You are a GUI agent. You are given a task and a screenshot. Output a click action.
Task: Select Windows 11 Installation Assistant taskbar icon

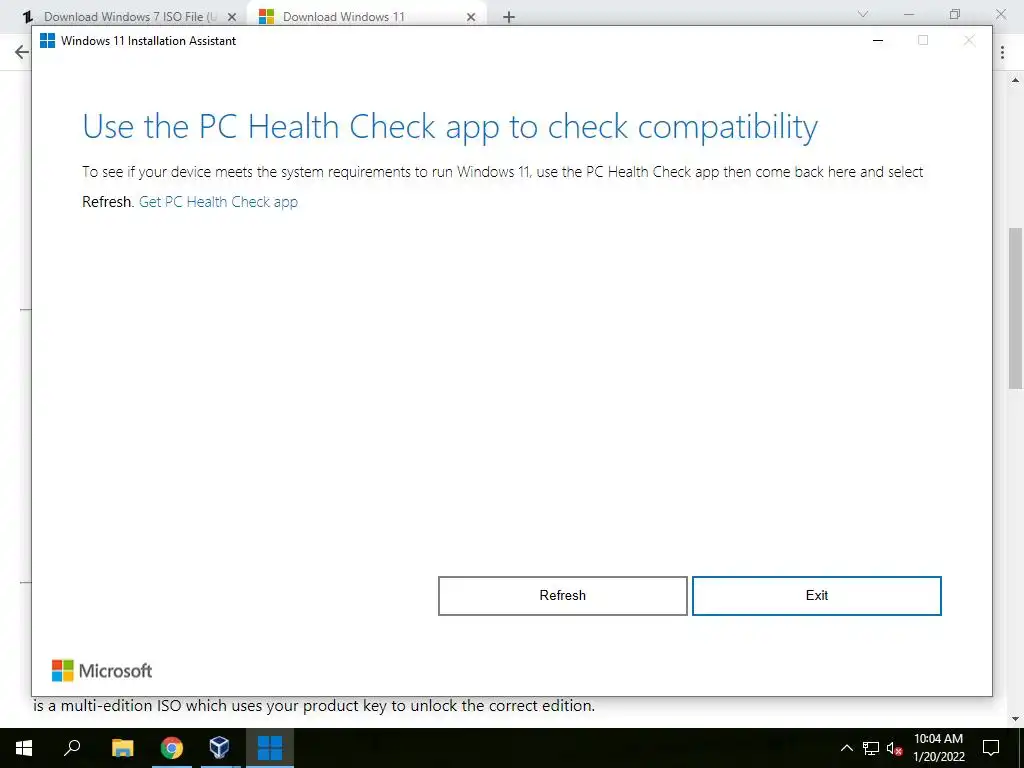point(270,748)
